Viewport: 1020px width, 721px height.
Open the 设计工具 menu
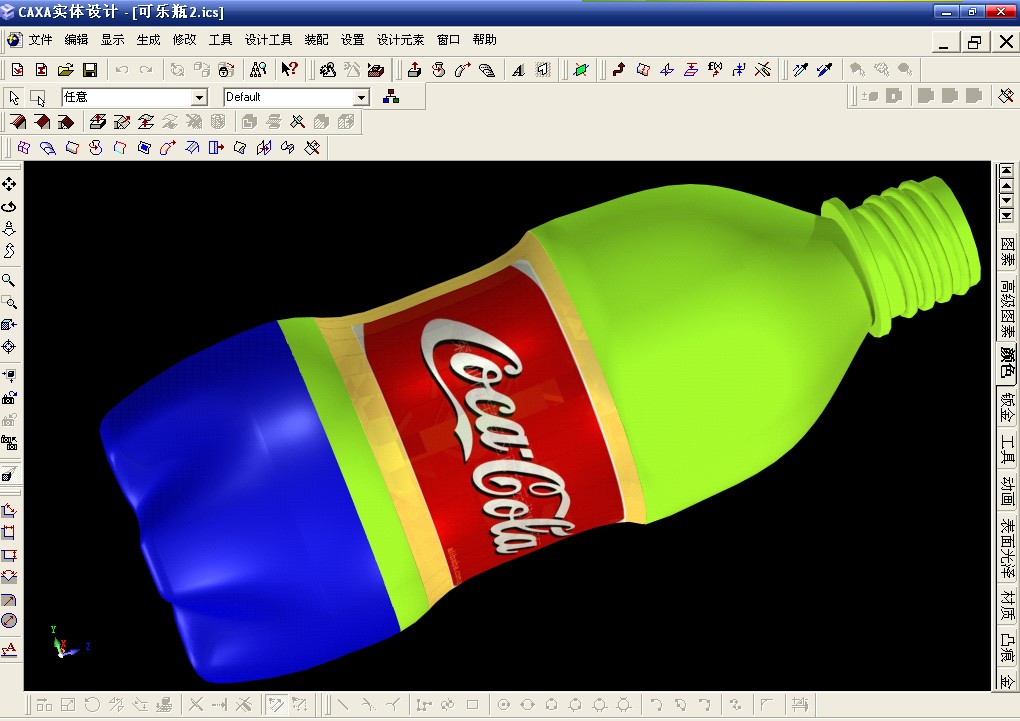[268, 40]
